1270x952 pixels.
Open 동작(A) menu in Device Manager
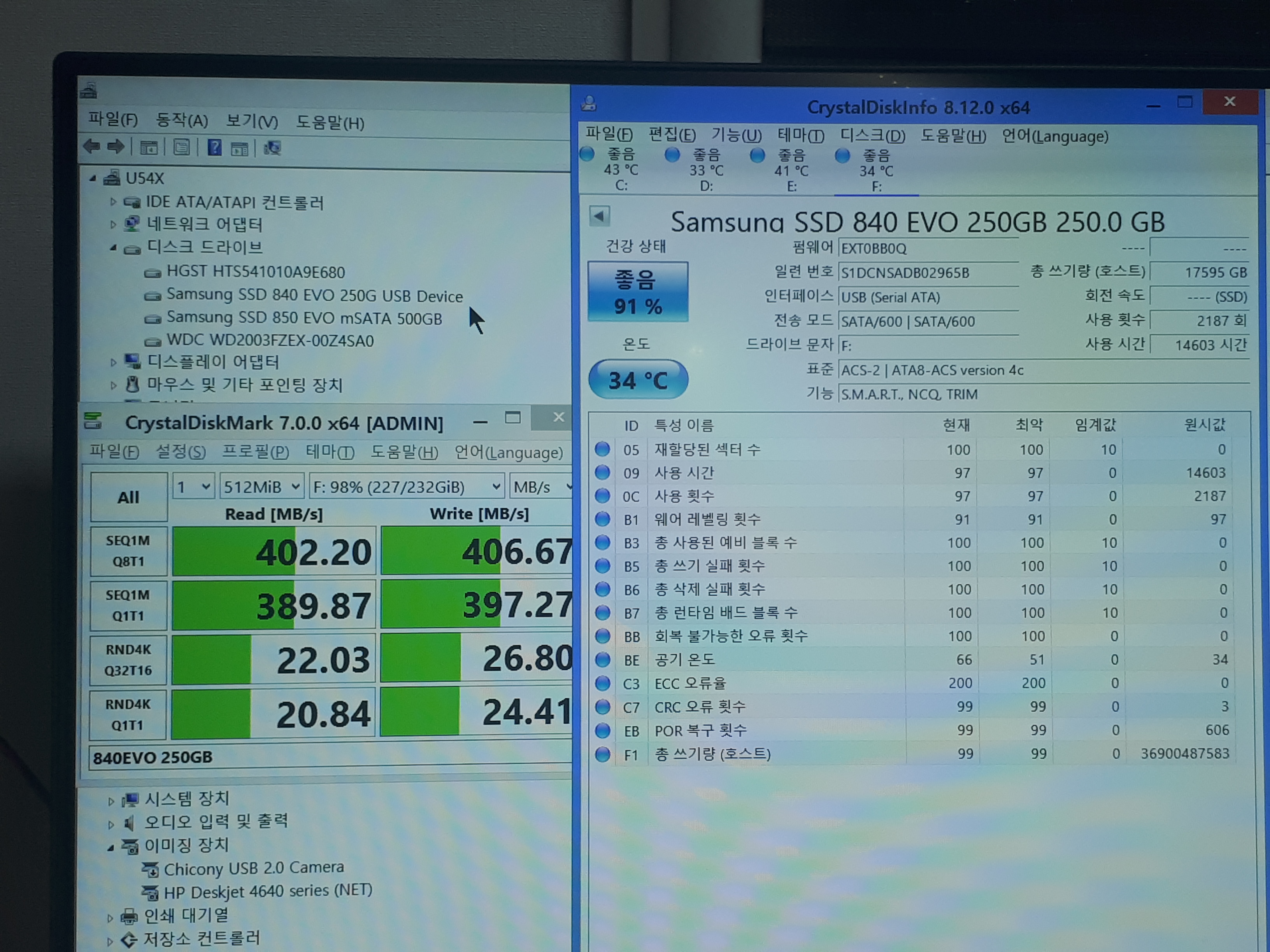click(182, 121)
